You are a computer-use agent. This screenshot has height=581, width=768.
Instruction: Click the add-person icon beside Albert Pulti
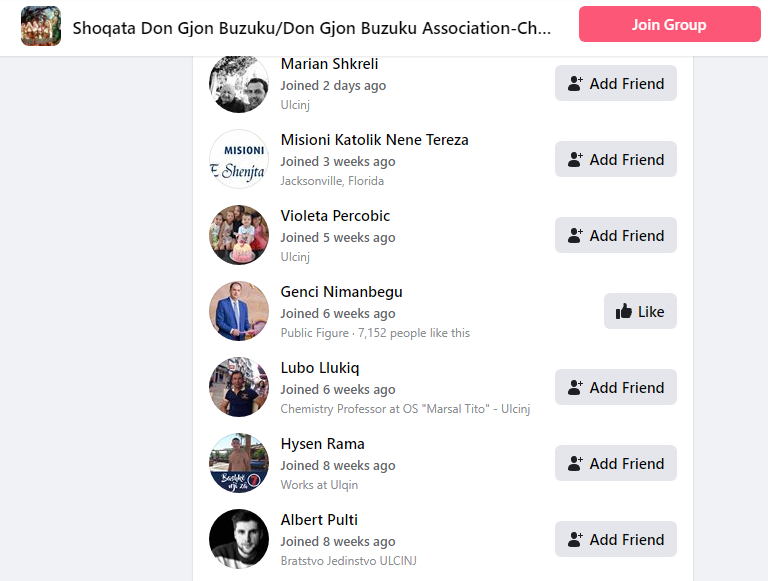pos(575,539)
